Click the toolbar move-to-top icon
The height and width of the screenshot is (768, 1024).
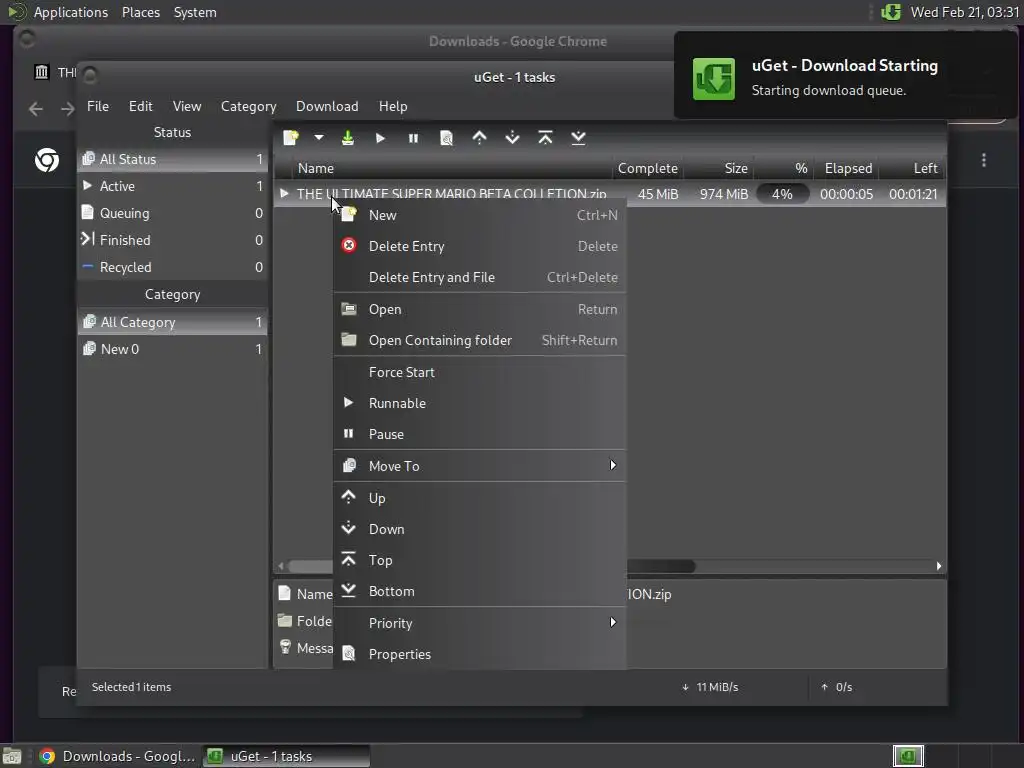[x=545, y=138]
